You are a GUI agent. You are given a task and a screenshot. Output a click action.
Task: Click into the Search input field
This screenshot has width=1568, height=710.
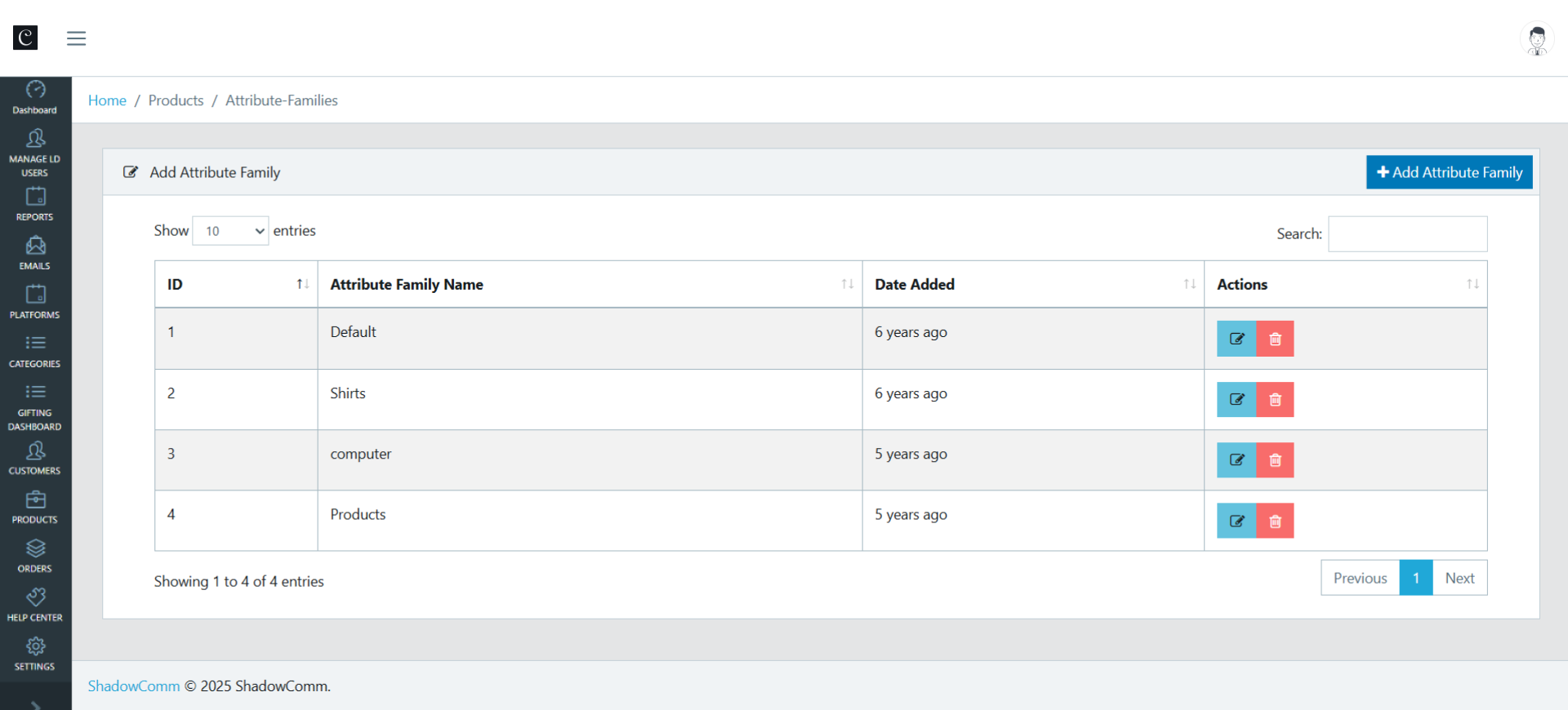[x=1407, y=234]
